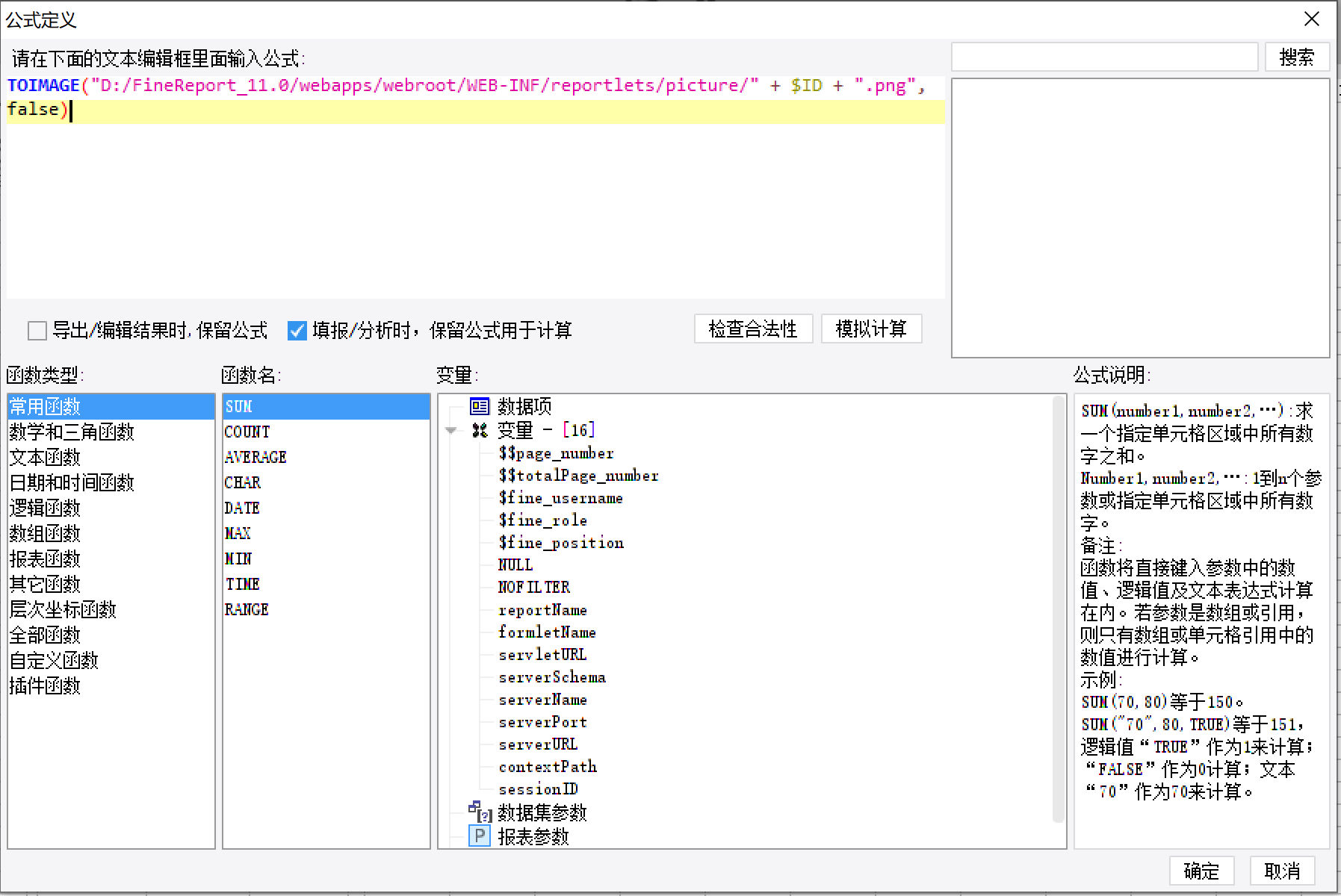
Task: Cancel with 取消 button
Action: pyautogui.click(x=1282, y=871)
